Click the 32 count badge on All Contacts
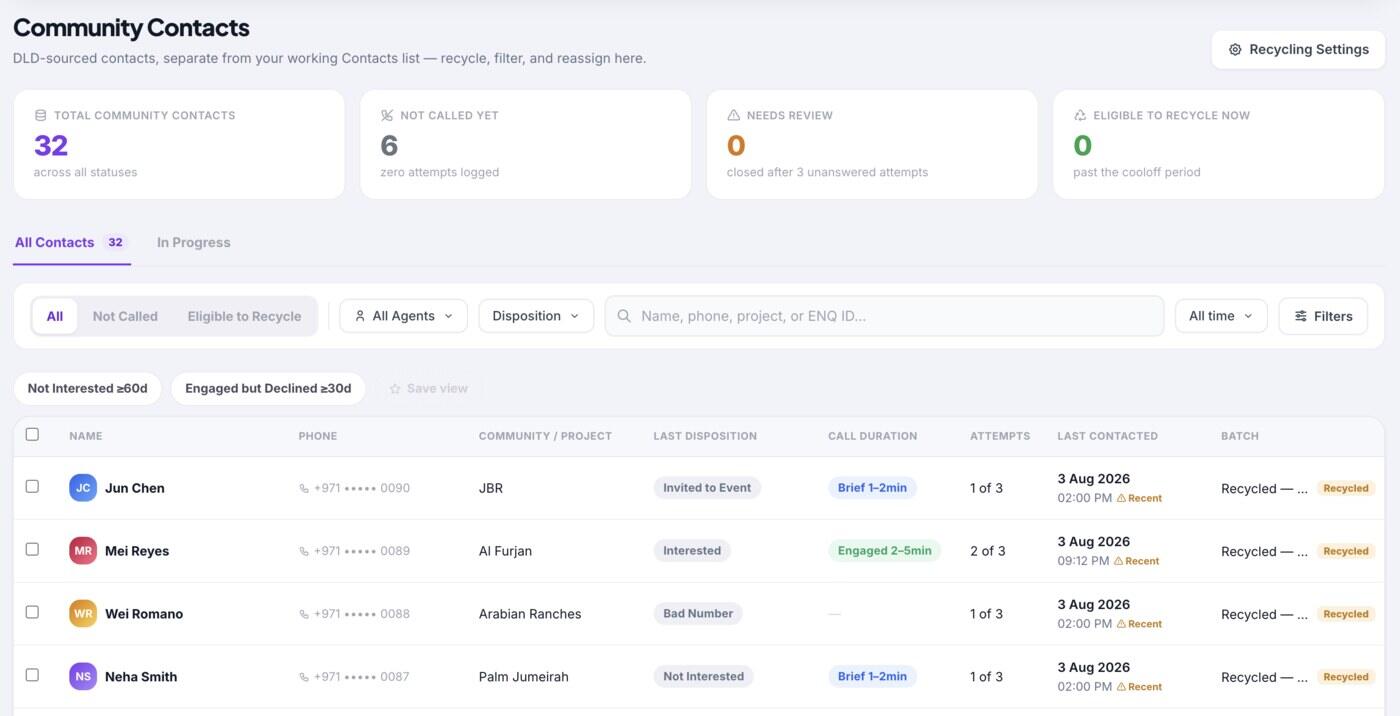The width and height of the screenshot is (1400, 716). pyautogui.click(x=115, y=242)
